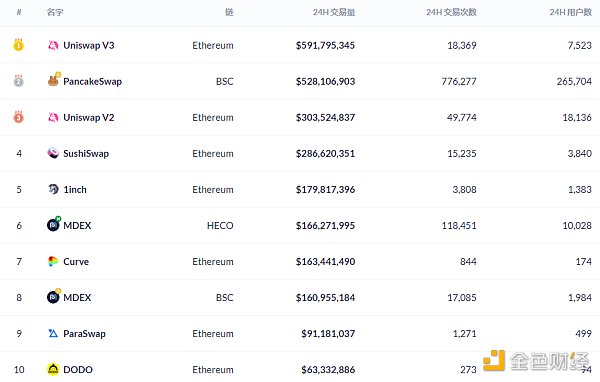Click the SushiSwap logo icon
The height and width of the screenshot is (382, 600).
point(53,153)
